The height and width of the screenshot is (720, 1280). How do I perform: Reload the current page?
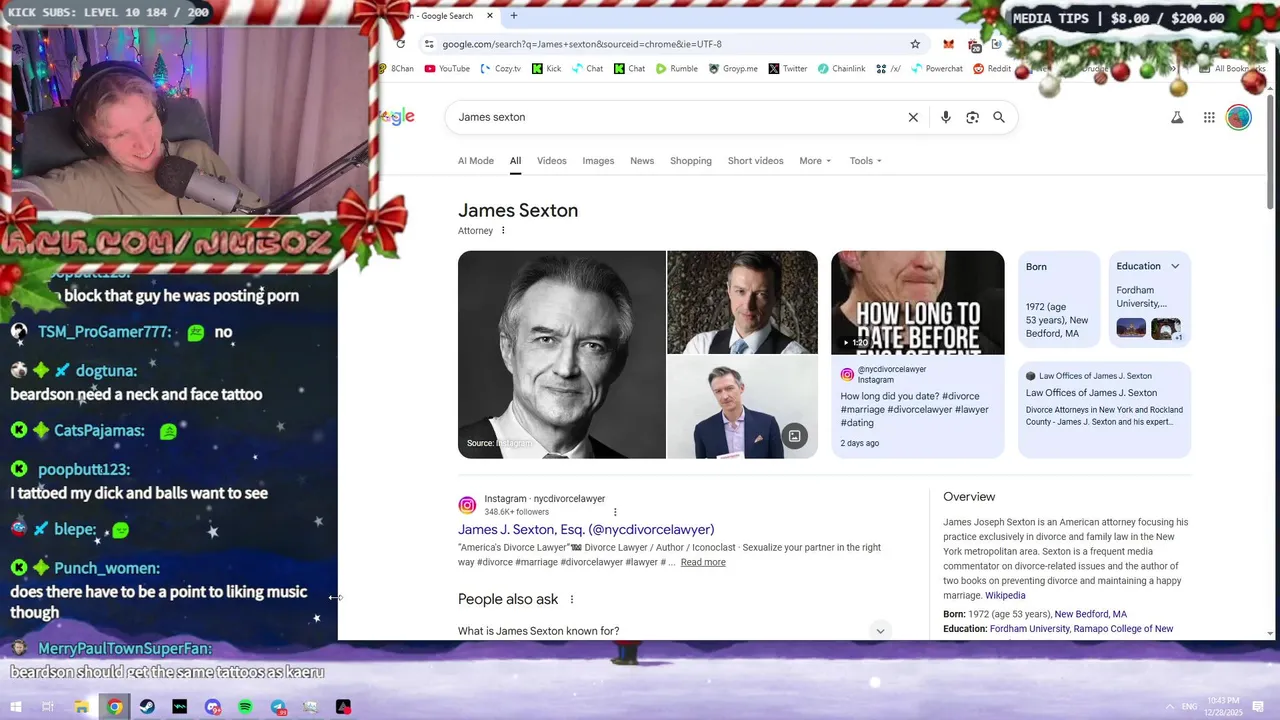(401, 44)
